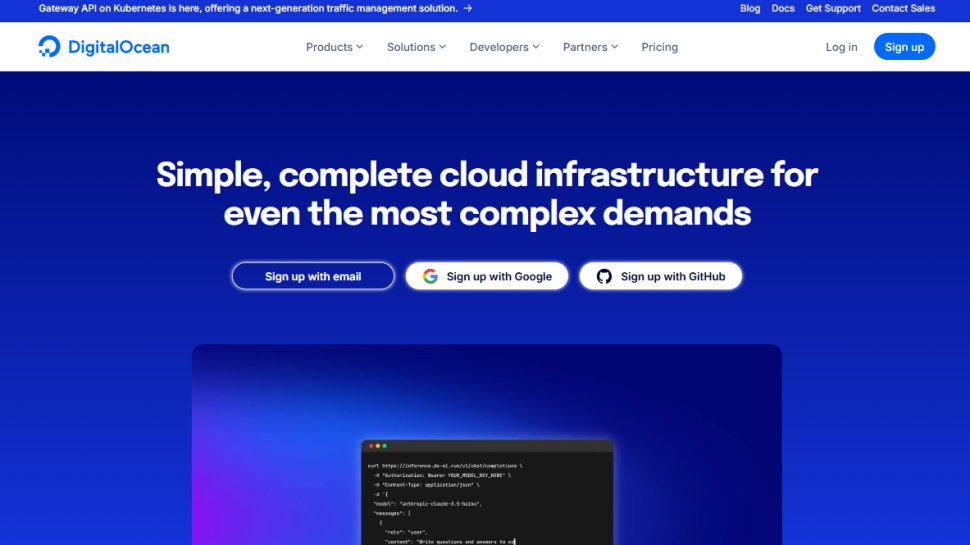Open the Developers dropdown menu

point(504,47)
